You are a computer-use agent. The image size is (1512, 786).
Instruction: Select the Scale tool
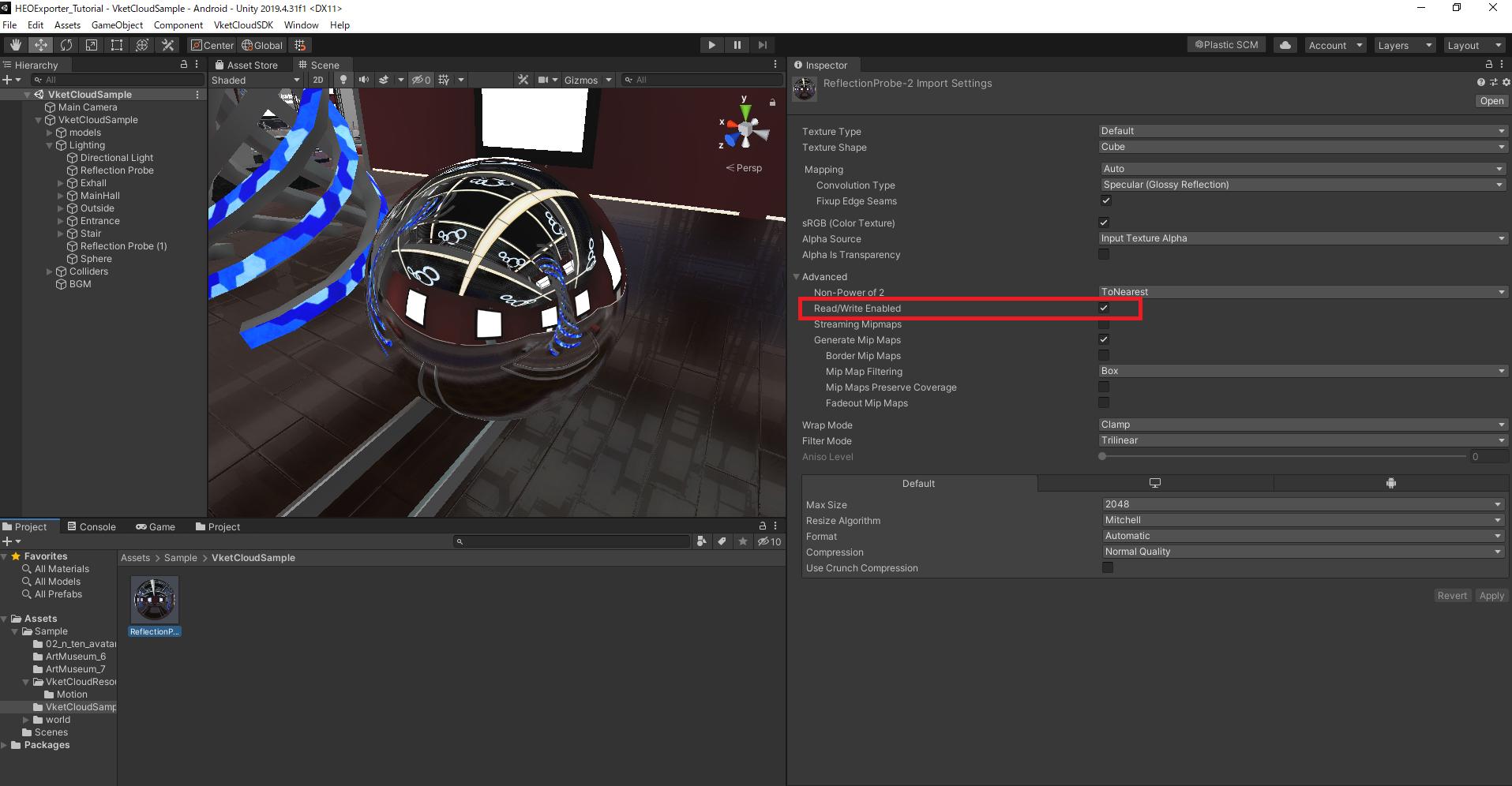(x=92, y=45)
